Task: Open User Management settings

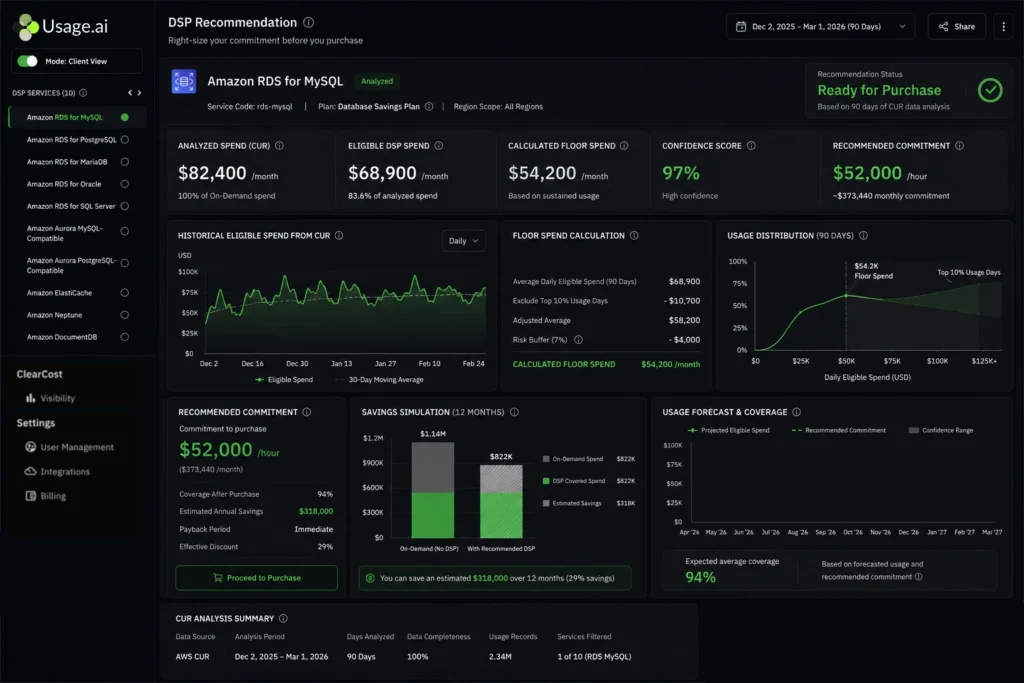Action: pyautogui.click(x=69, y=447)
